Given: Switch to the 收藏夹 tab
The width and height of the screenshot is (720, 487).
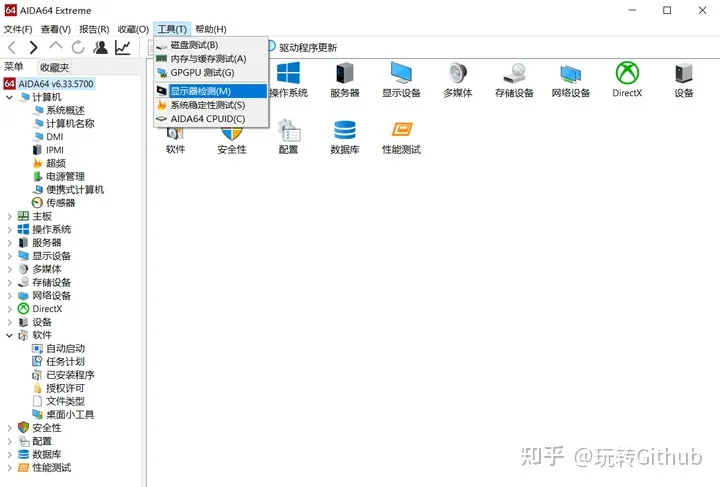Looking at the screenshot, I should coord(54,67).
